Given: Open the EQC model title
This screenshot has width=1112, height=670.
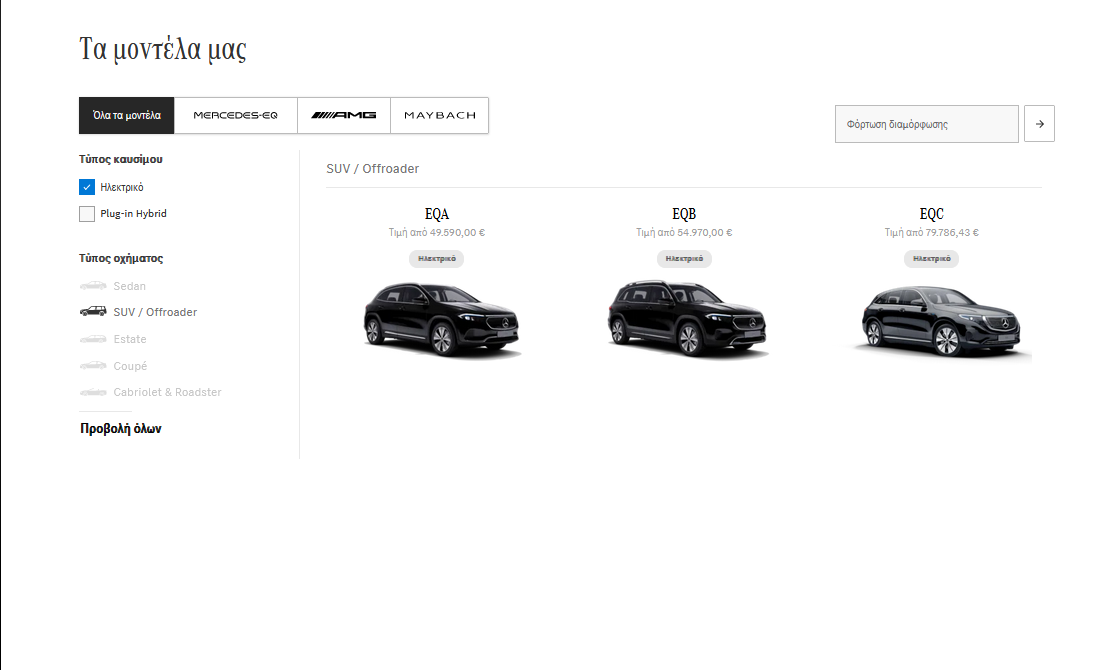Looking at the screenshot, I should (x=932, y=214).
